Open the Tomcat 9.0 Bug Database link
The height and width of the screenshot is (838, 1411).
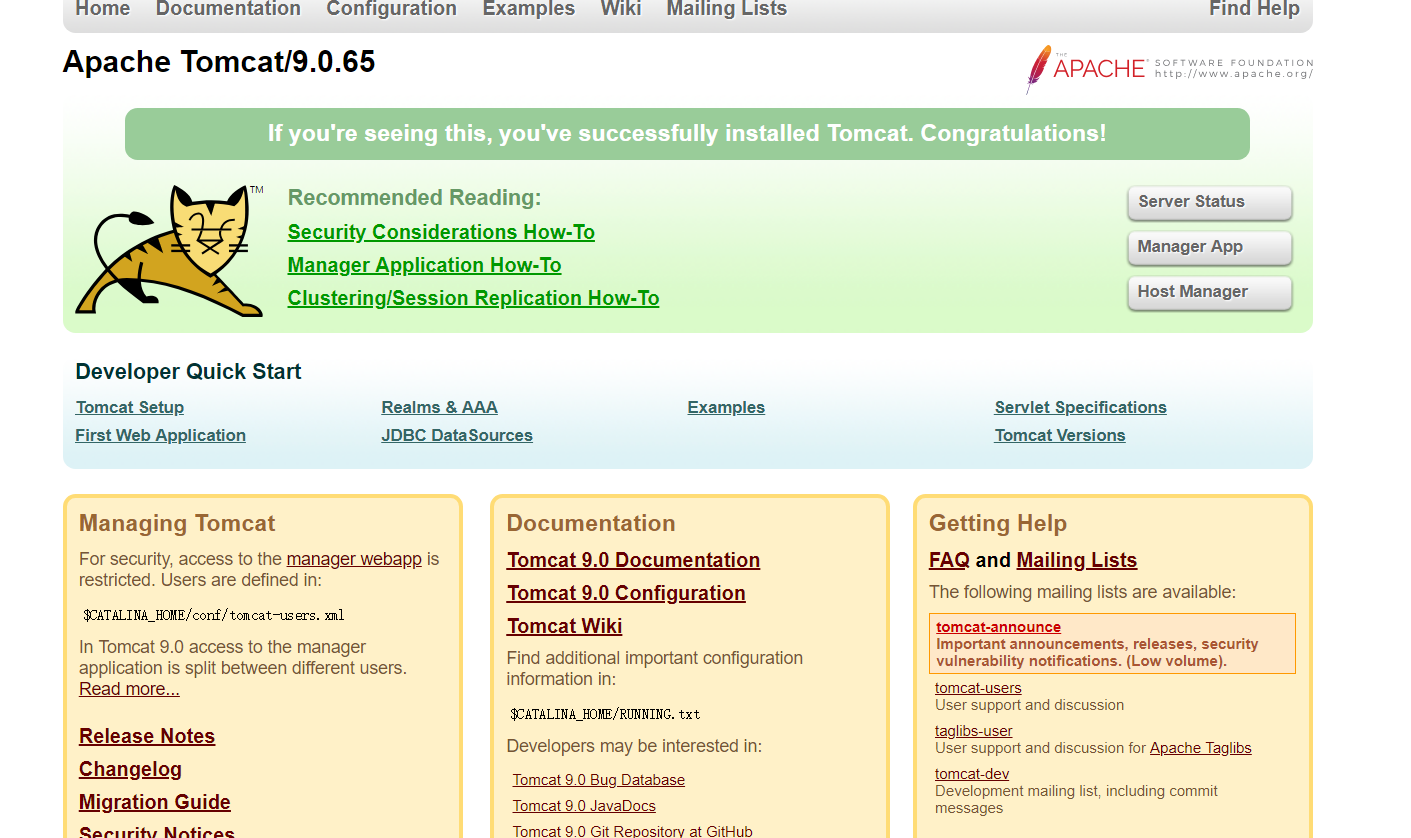(599, 780)
